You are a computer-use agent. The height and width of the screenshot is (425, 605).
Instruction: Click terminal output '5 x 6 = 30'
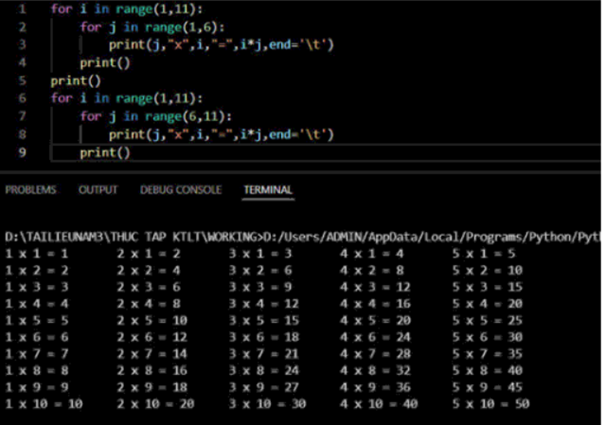tap(487, 337)
